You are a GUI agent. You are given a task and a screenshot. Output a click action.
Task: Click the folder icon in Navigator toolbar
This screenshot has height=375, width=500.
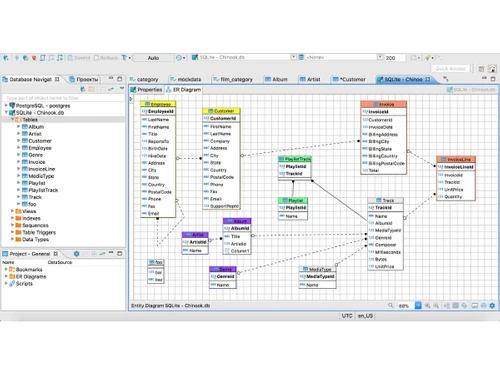pos(91,89)
